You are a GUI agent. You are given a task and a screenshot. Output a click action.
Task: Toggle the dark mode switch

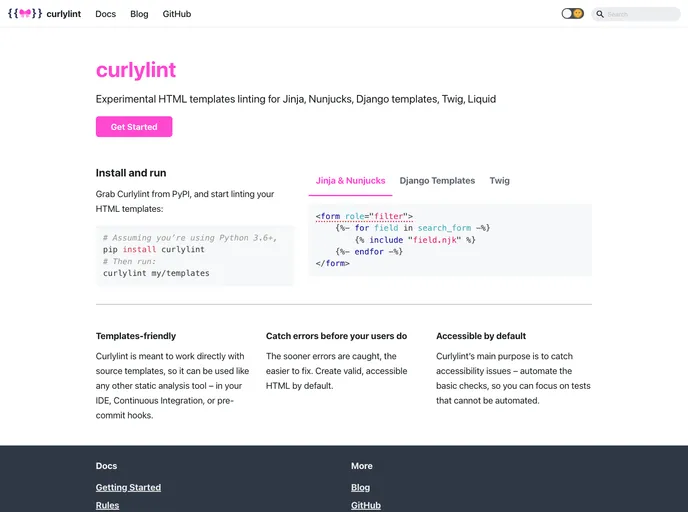tap(573, 14)
